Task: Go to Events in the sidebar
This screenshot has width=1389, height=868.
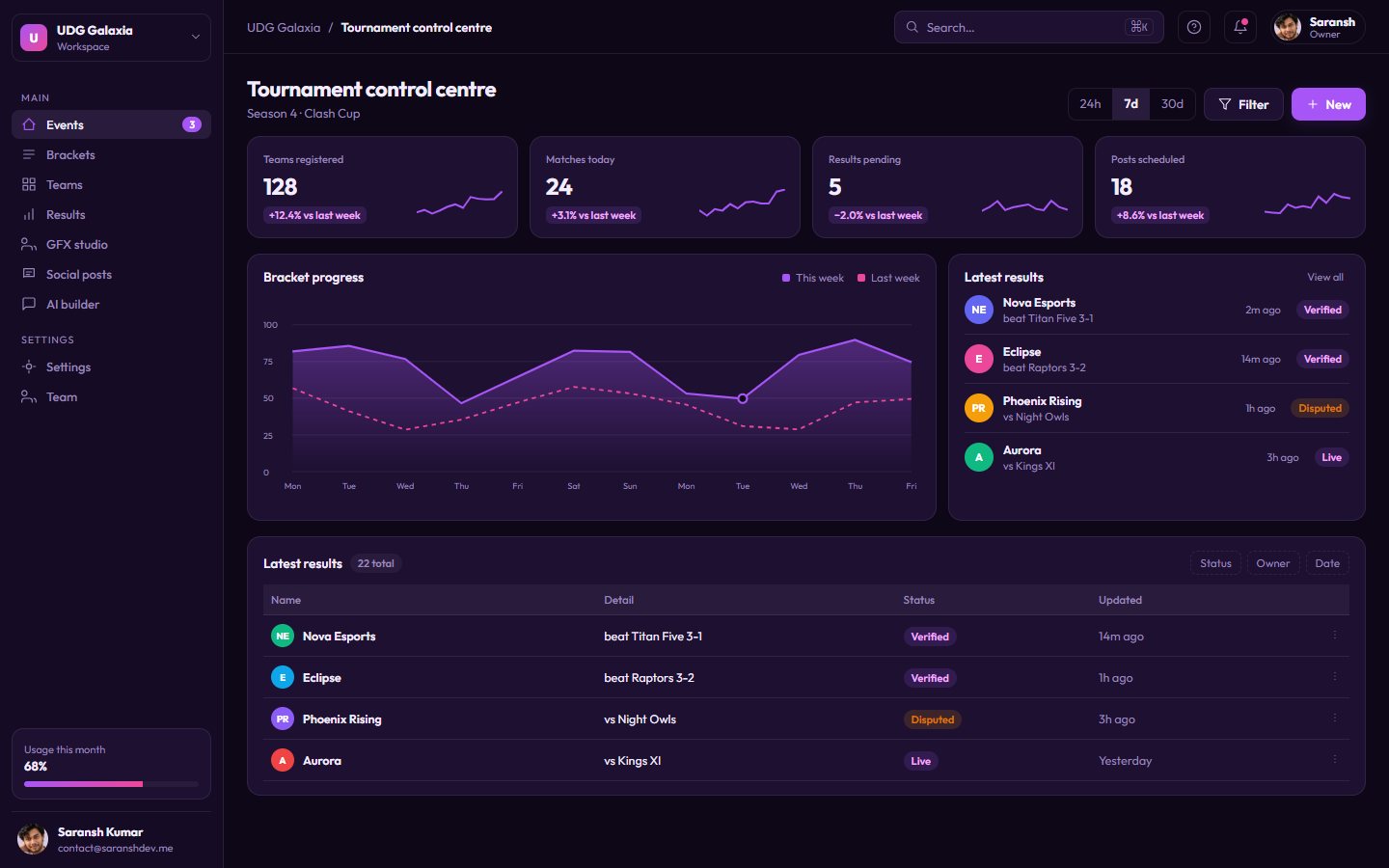Action: pyautogui.click(x=111, y=124)
